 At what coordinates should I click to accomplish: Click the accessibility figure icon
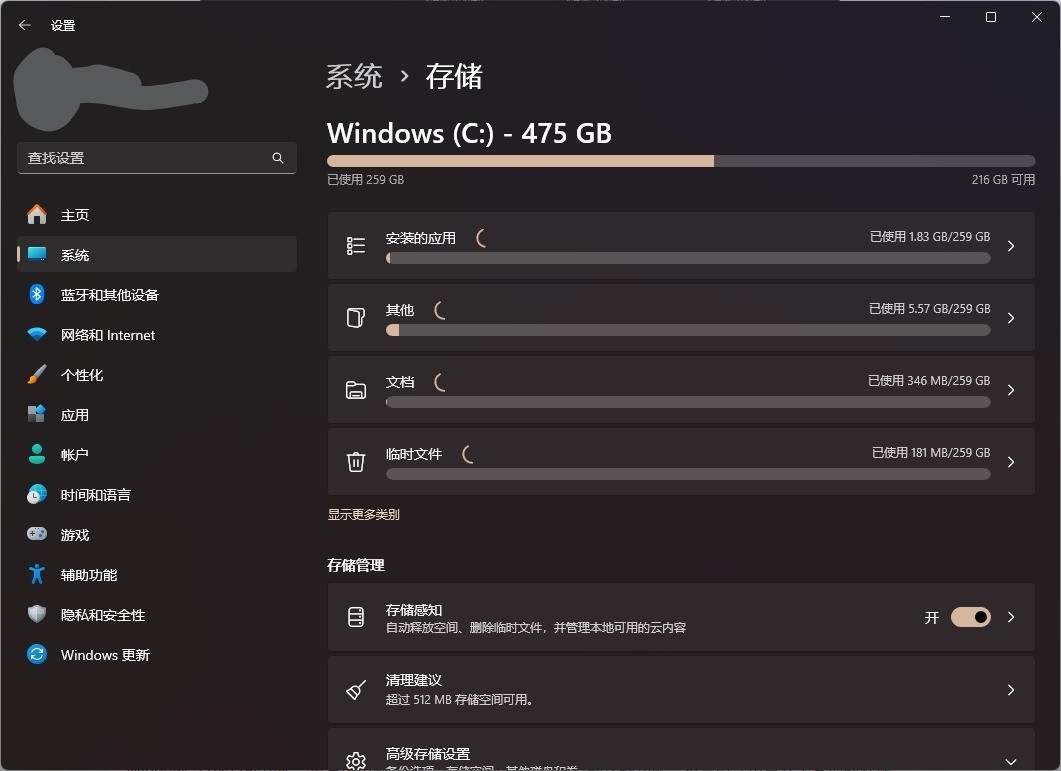(x=37, y=575)
